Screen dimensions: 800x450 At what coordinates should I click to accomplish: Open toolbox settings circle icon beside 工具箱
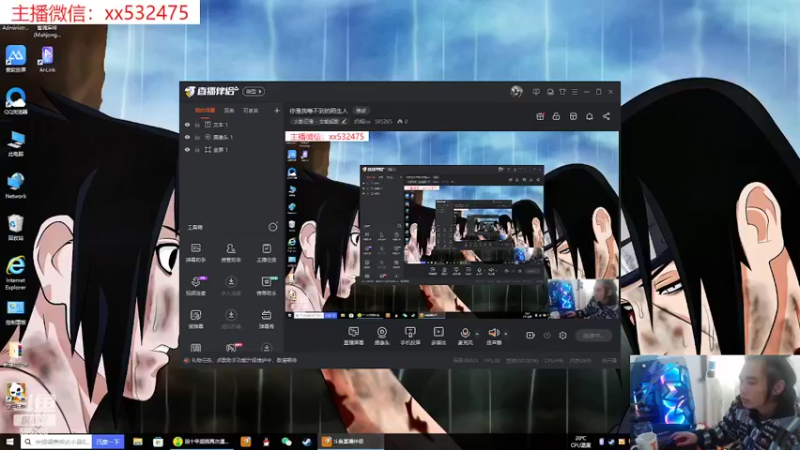coord(273,227)
